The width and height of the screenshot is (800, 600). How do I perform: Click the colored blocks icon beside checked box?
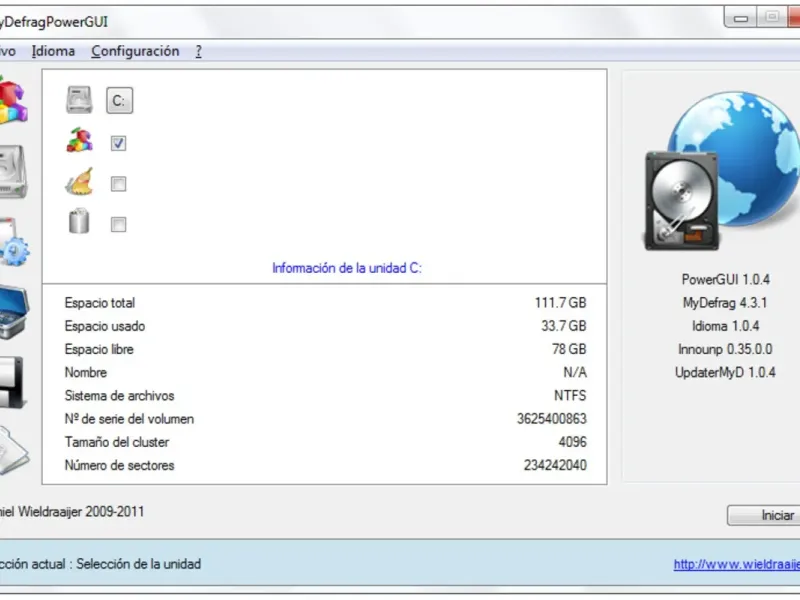click(80, 140)
